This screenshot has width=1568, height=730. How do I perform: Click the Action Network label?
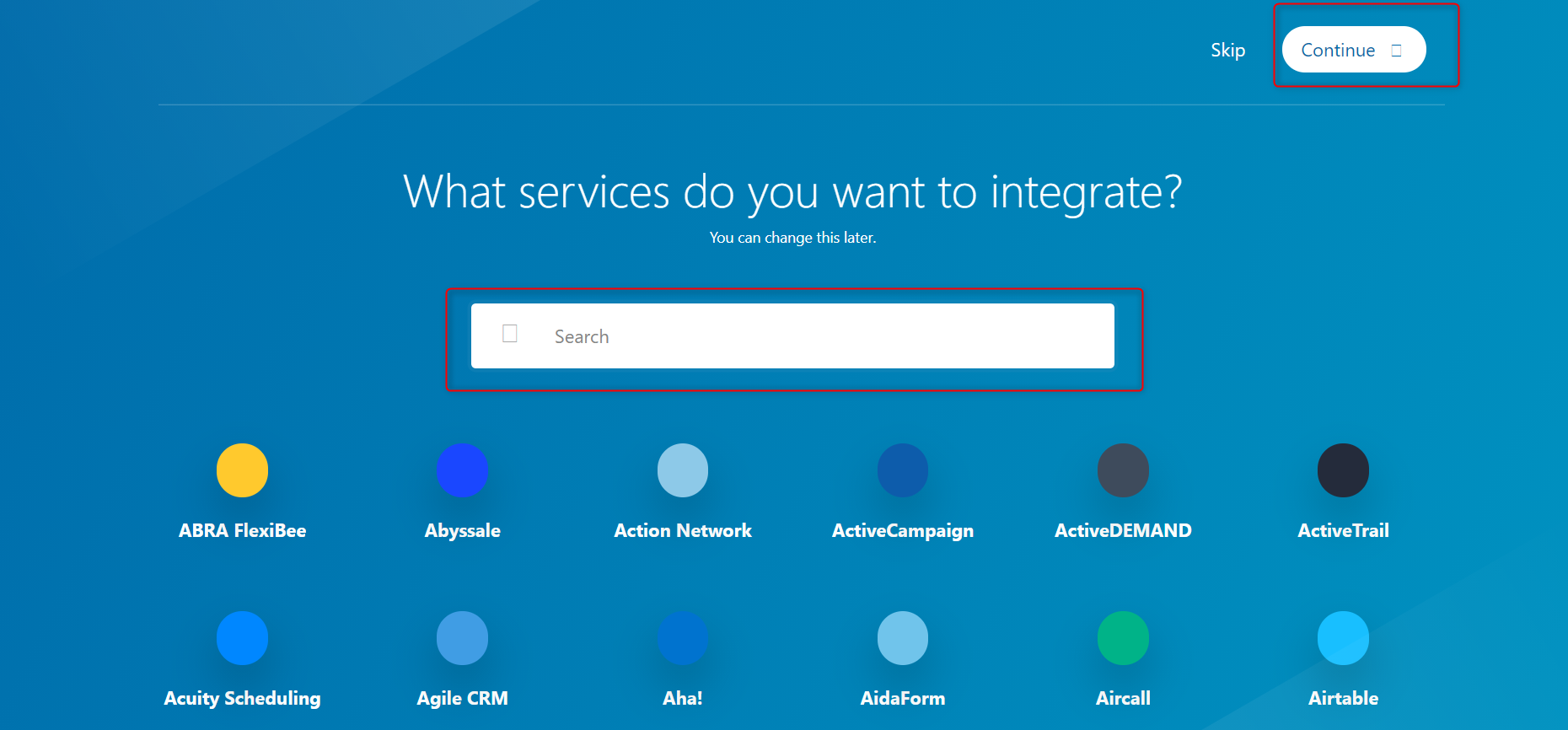[683, 531]
